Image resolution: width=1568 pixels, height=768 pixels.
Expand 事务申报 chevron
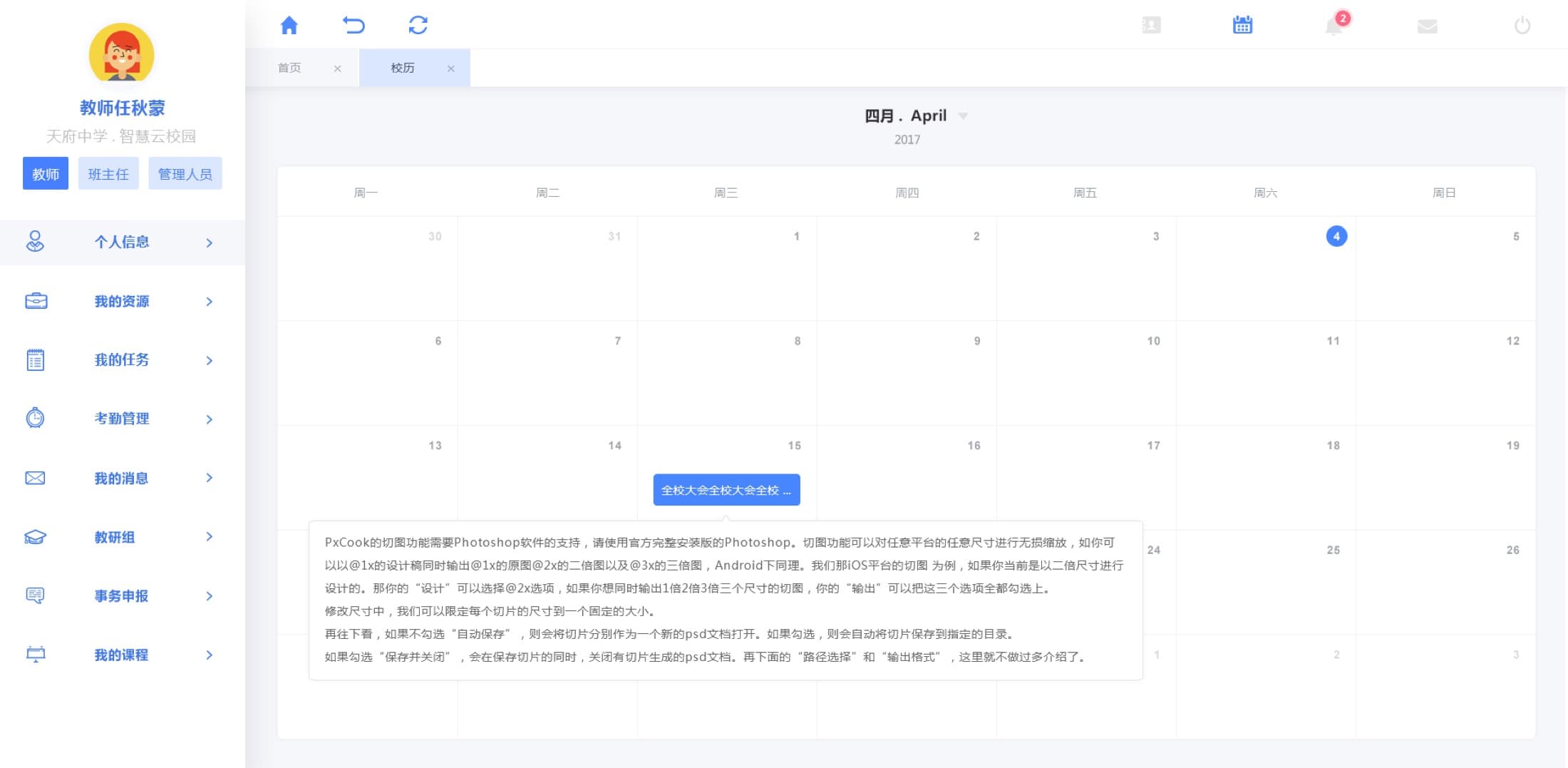[x=210, y=595]
